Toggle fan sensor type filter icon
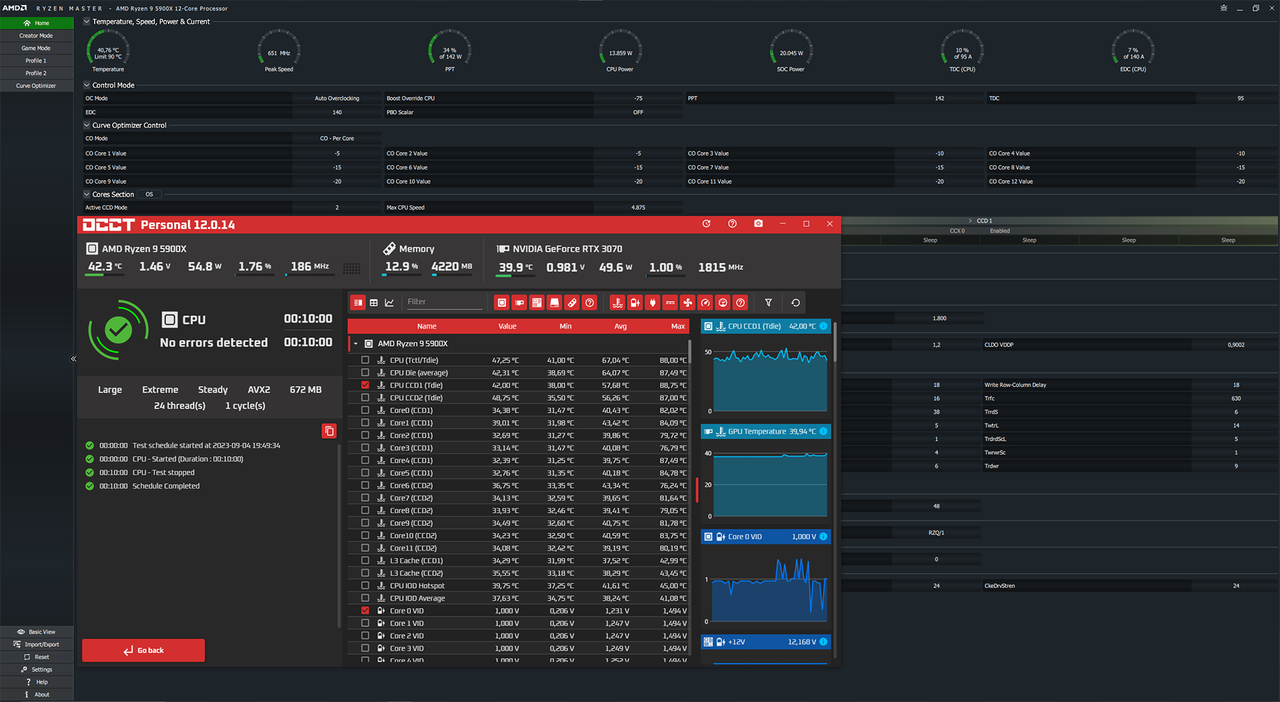The image size is (1280, 702). pyautogui.click(x=688, y=302)
